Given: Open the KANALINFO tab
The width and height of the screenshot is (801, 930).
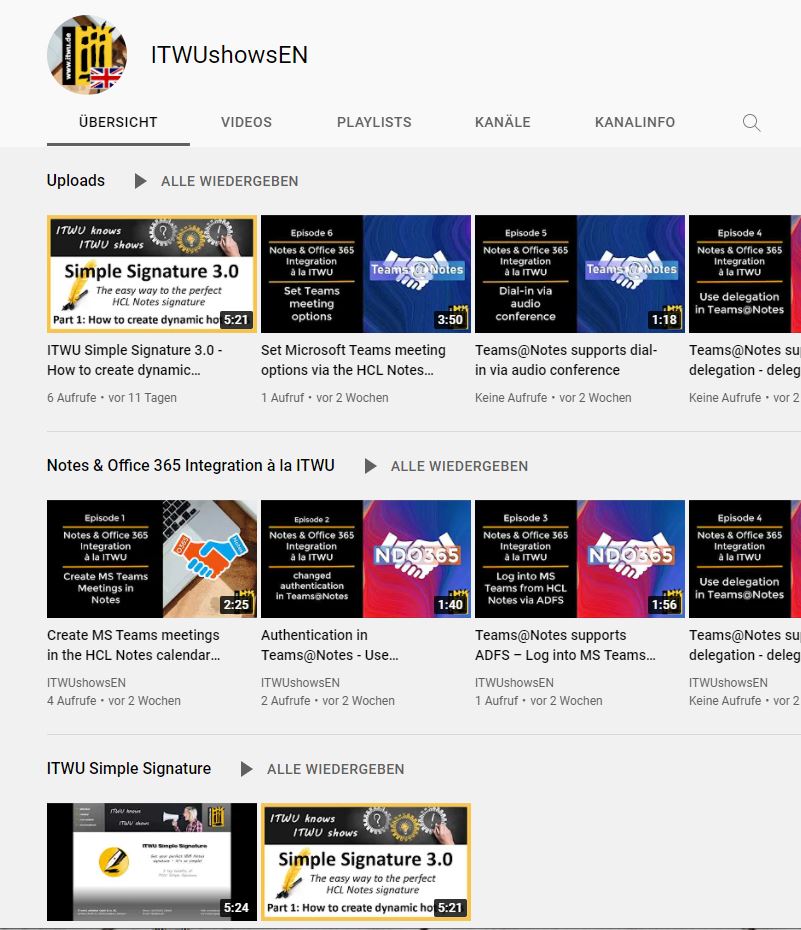Looking at the screenshot, I should 635,122.
